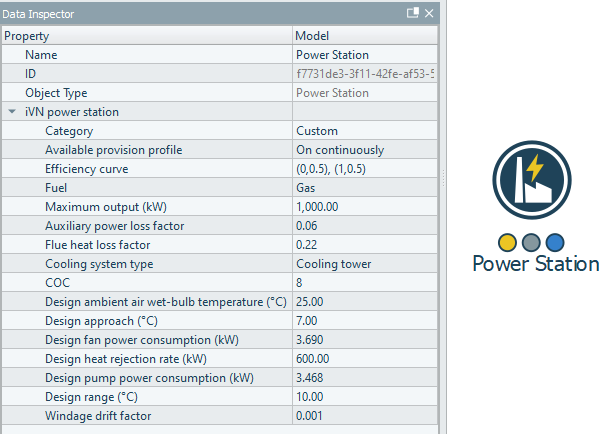
Task: Edit Design pump power value 3.468
Action: pos(365,378)
